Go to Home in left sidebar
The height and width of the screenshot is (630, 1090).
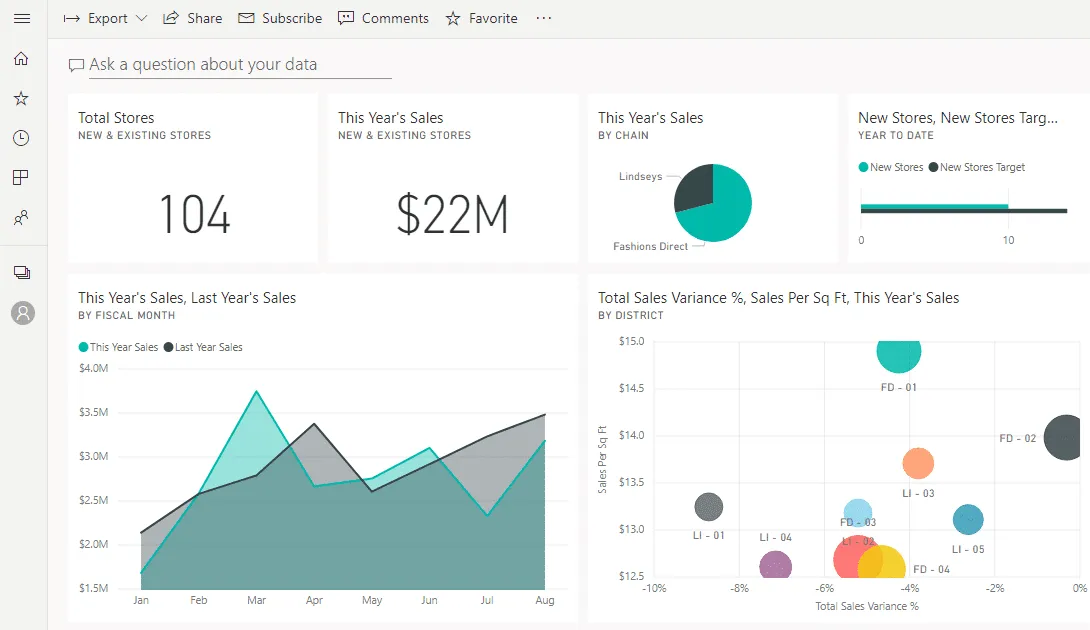(21, 59)
